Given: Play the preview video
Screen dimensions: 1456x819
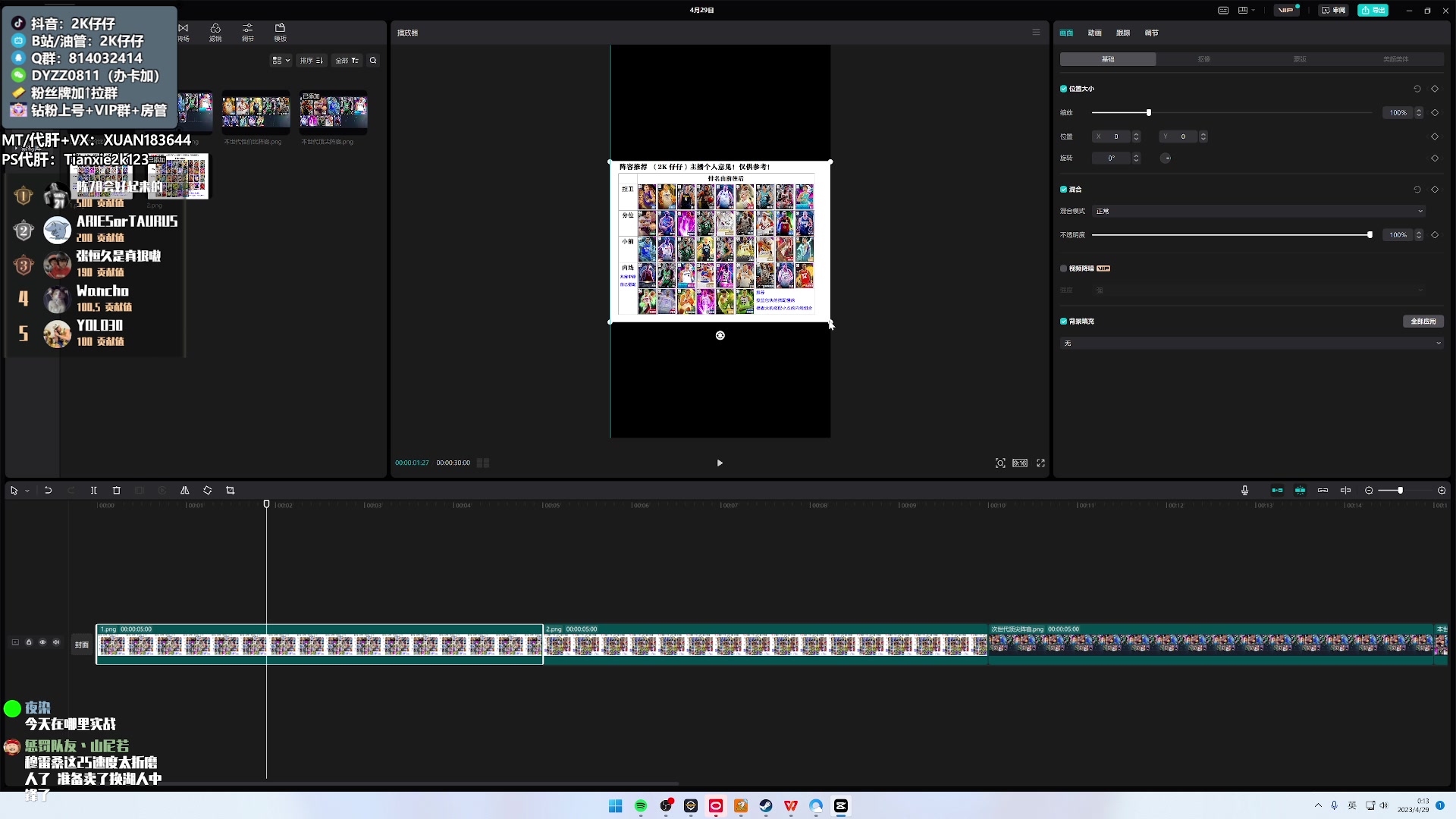Looking at the screenshot, I should 720,463.
